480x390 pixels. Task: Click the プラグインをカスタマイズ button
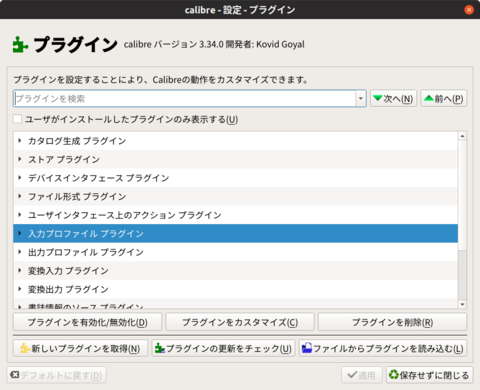240,322
